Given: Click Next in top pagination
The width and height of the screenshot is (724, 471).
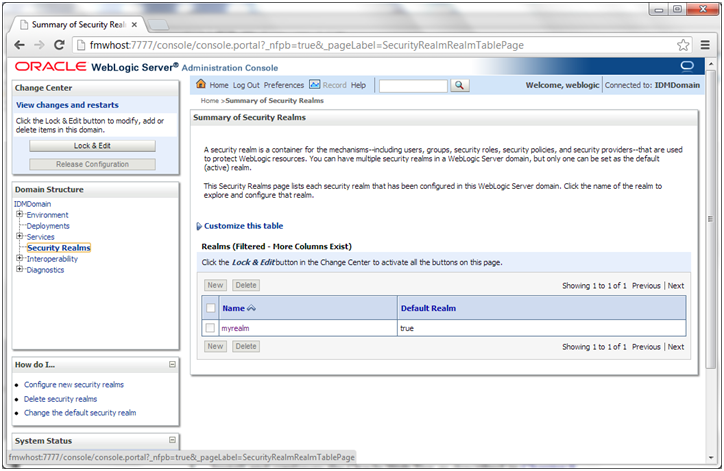Looking at the screenshot, I should point(676,286).
